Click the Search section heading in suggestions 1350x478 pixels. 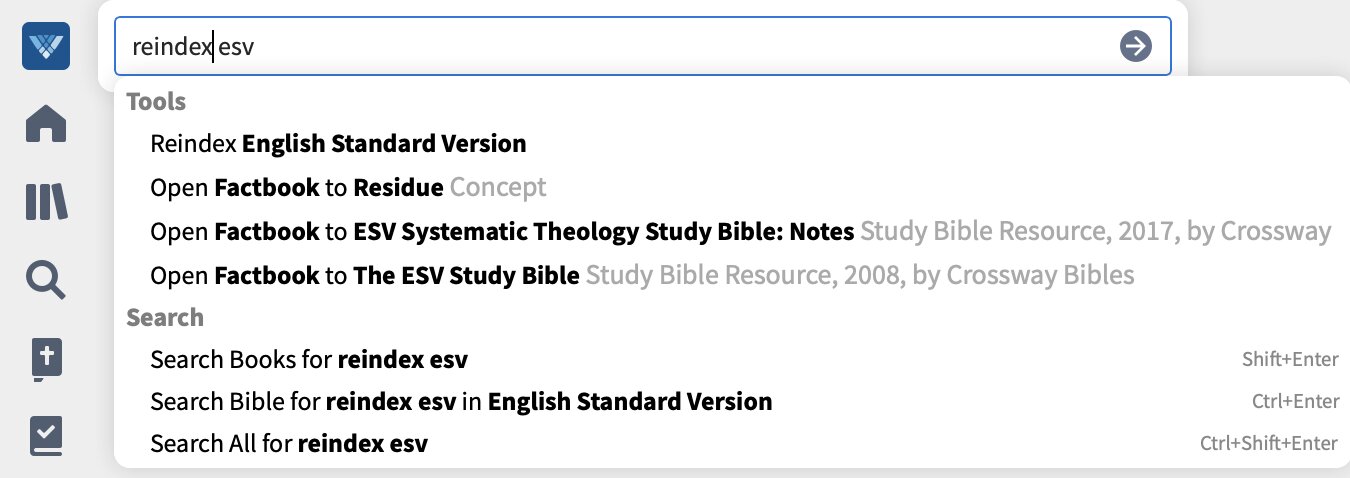click(x=165, y=317)
